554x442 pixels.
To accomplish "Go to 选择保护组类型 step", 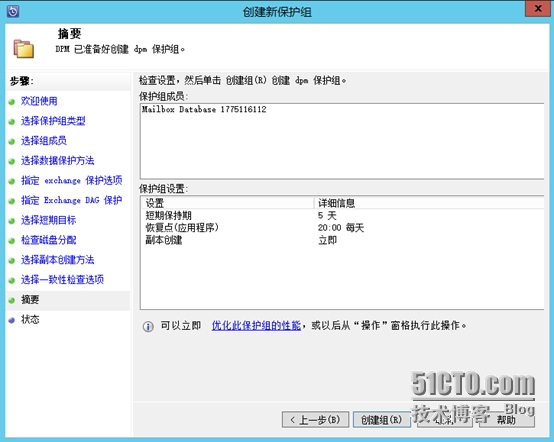I will 53,121.
